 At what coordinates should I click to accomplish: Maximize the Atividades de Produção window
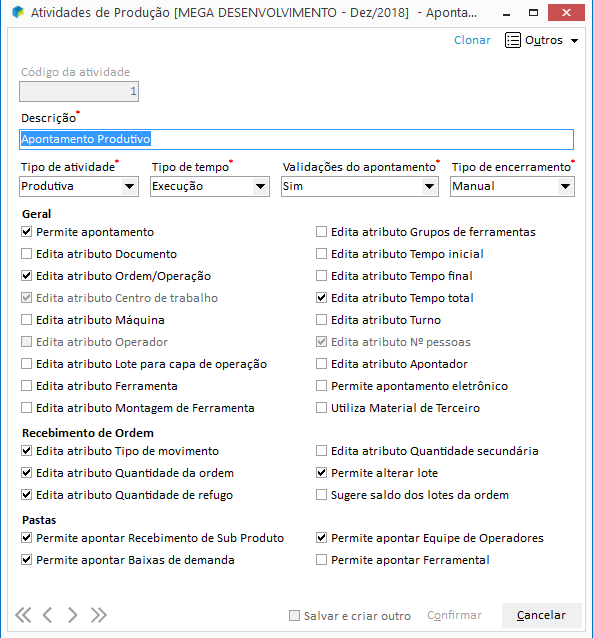coord(533,13)
